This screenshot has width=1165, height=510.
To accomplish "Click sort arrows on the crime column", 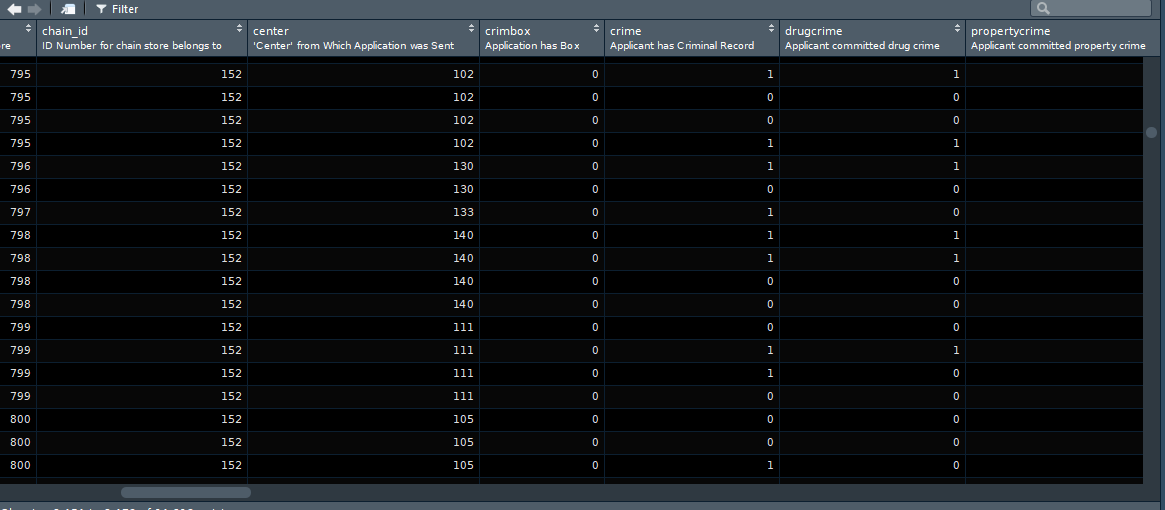I will coord(772,28).
